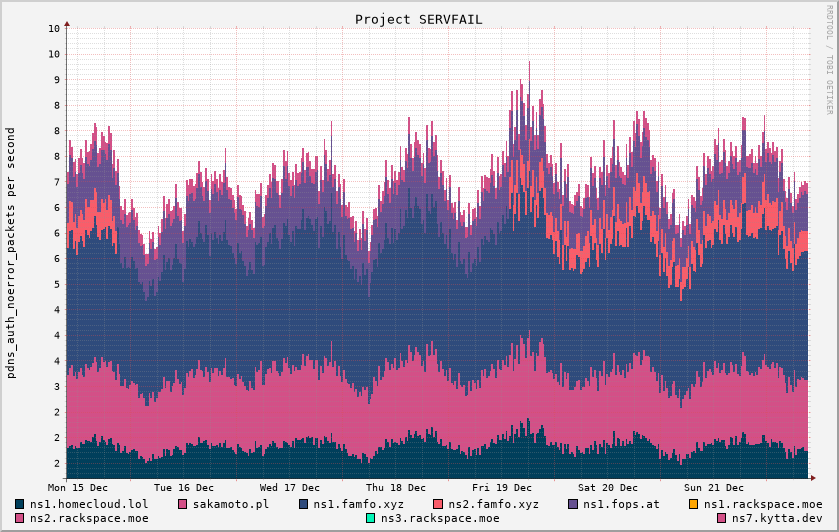Viewport: 839px width, 532px height.
Task: Select the ns7.kytta.dev legend color swatch
Action: (721, 518)
